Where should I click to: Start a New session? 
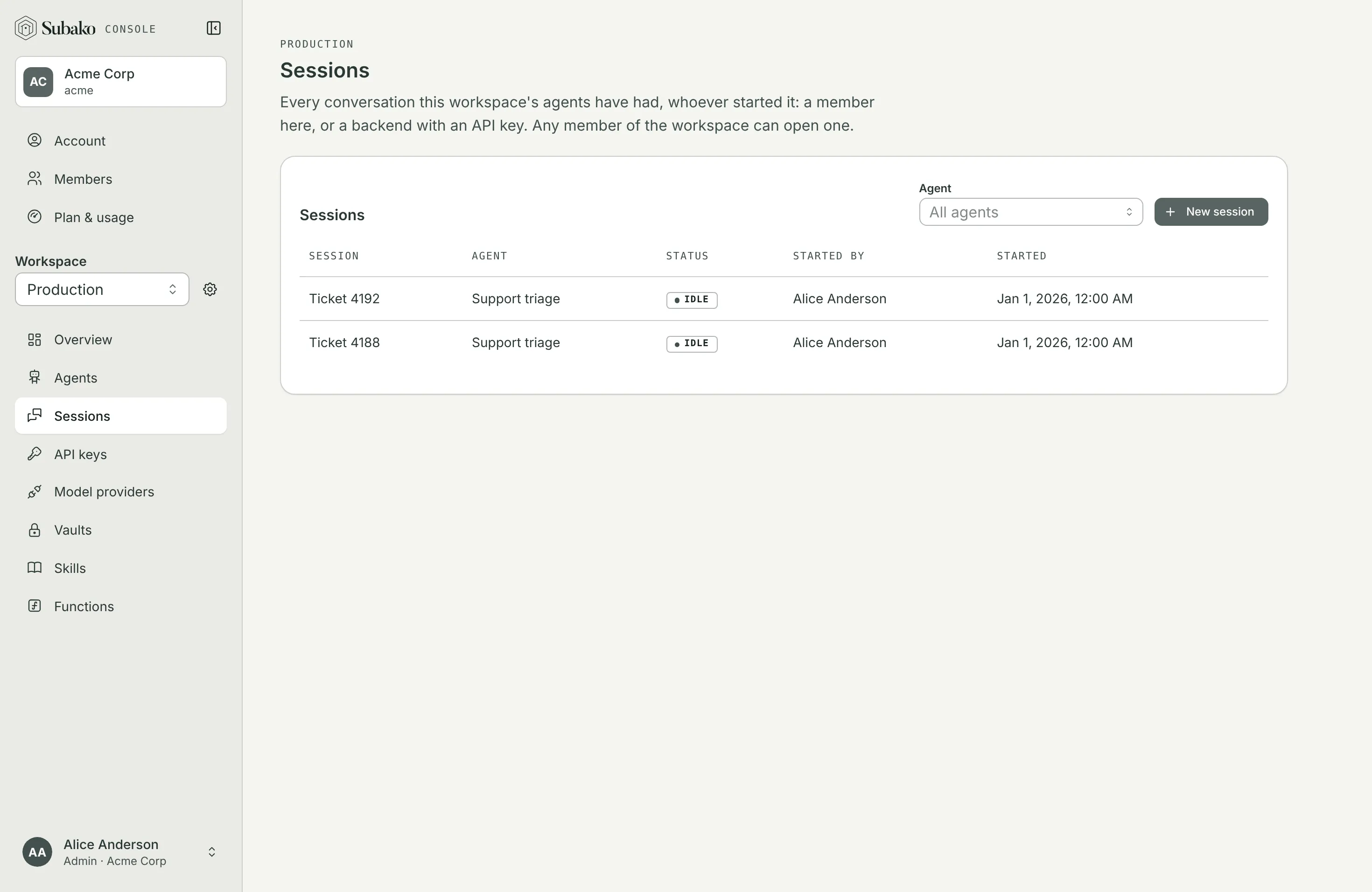click(x=1211, y=212)
